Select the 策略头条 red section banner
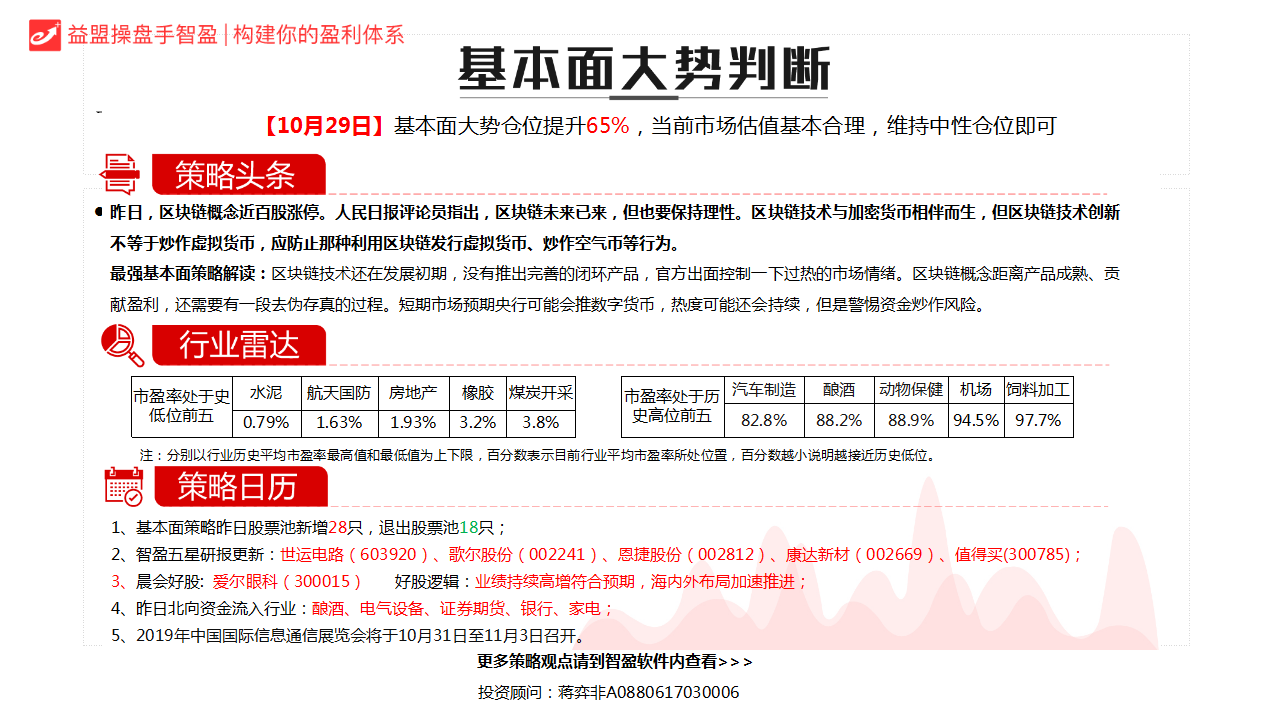 [238, 175]
